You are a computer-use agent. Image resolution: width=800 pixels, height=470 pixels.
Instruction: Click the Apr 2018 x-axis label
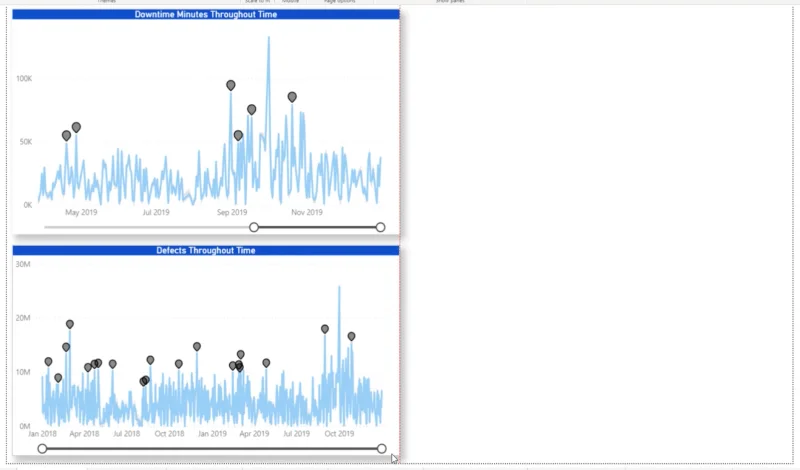[85, 434]
